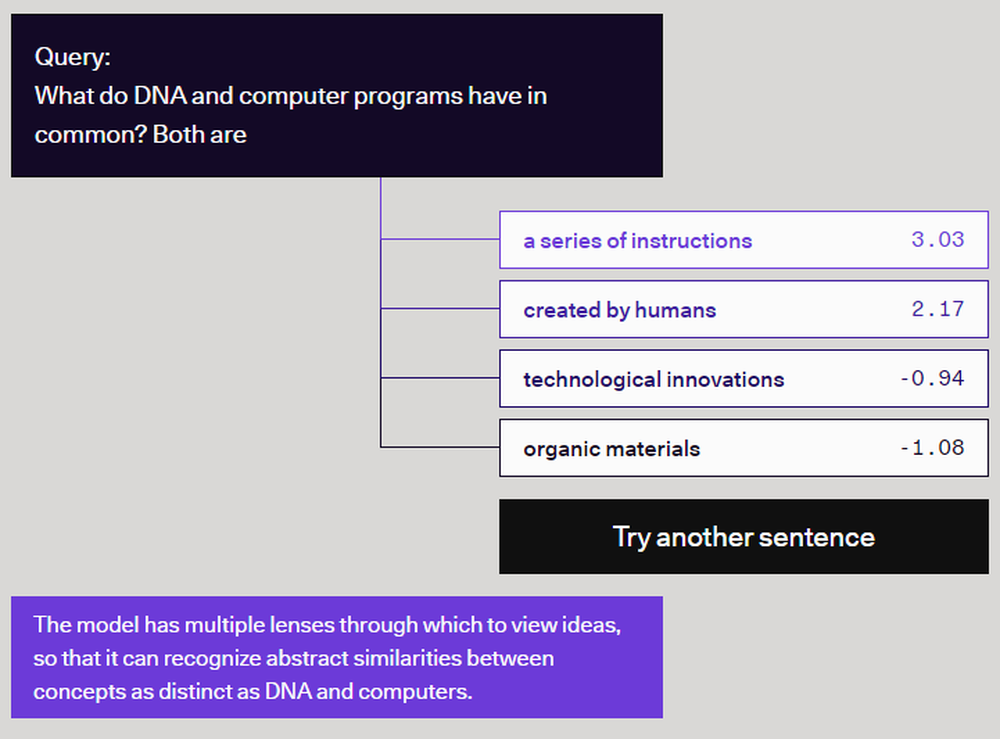Click the branch line leading to "organic materials"
The height and width of the screenshot is (739, 1000).
[x=440, y=447]
